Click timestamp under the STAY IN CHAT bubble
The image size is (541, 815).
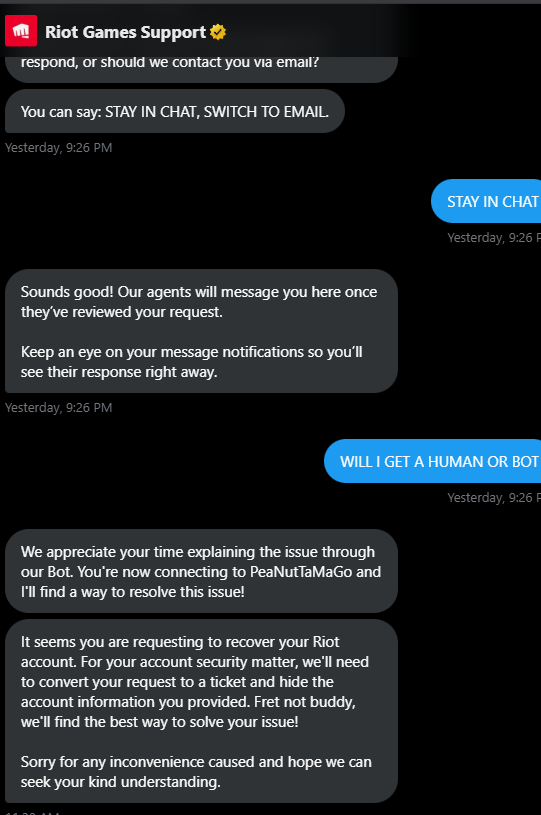494,238
